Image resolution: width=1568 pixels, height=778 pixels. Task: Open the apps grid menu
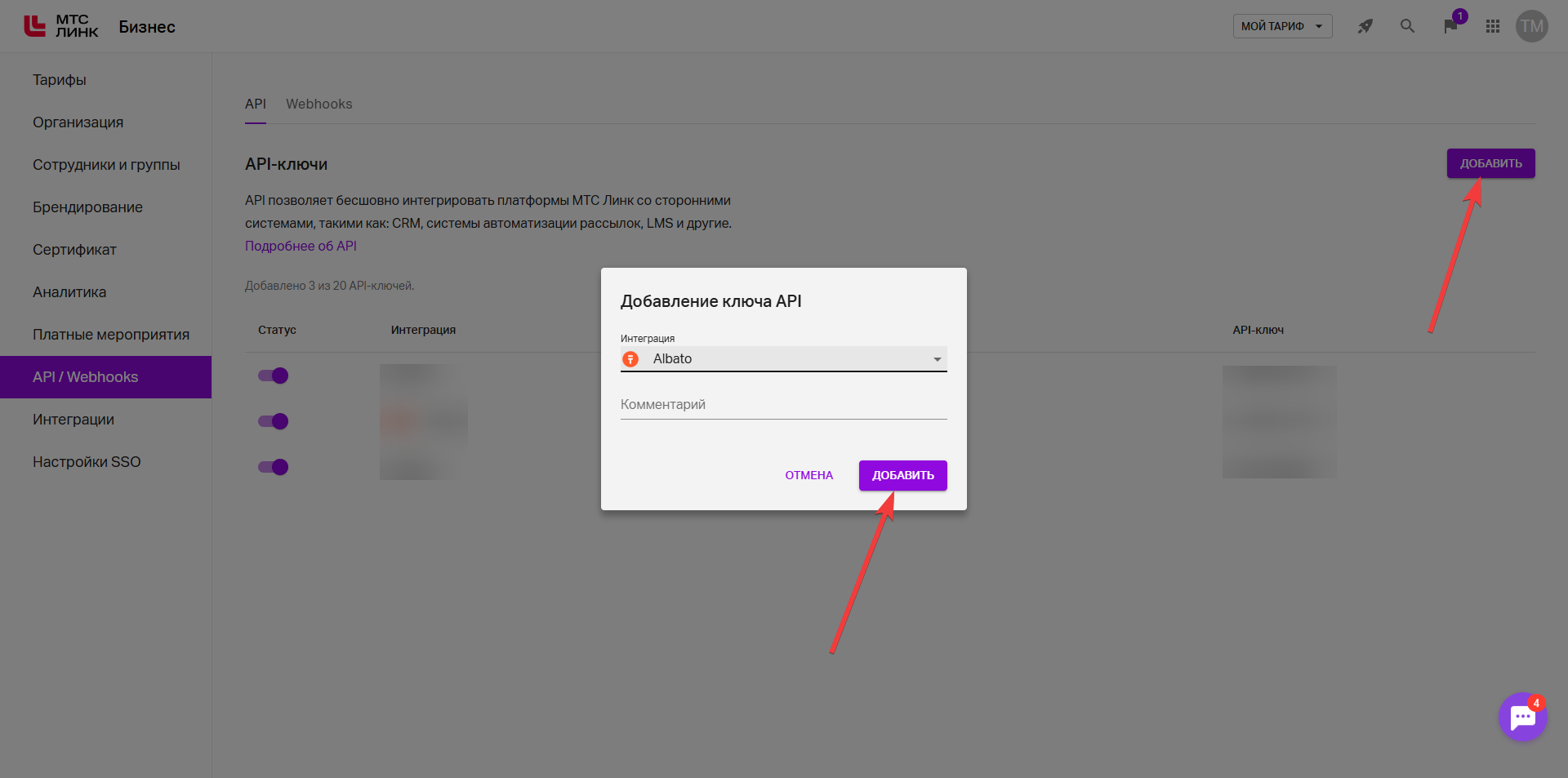pos(1493,26)
